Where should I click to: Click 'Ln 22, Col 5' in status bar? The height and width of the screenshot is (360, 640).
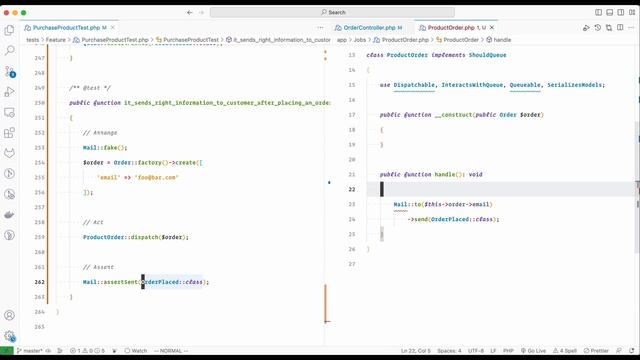click(x=416, y=351)
